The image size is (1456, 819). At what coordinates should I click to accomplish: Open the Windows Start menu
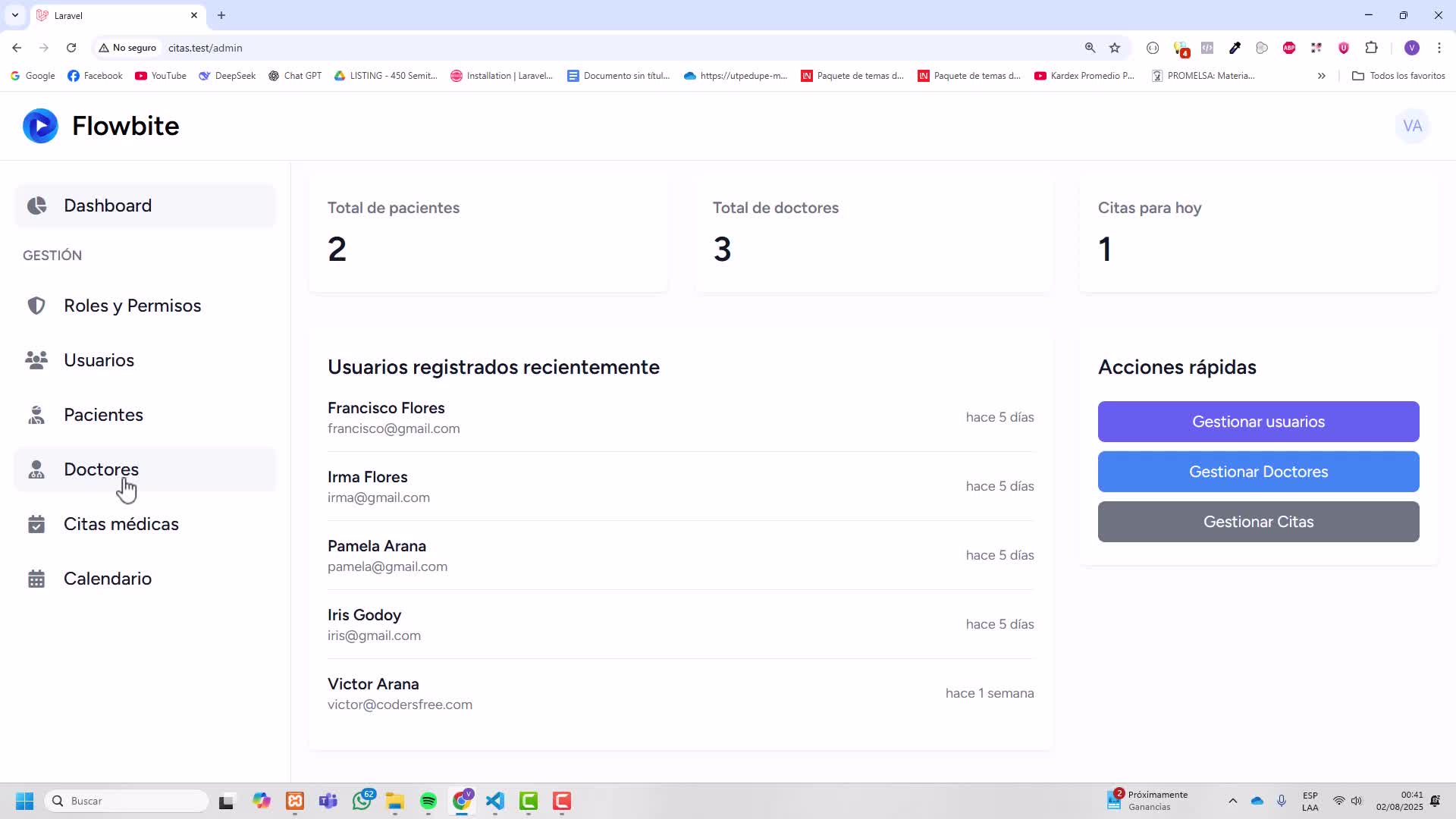(x=24, y=801)
